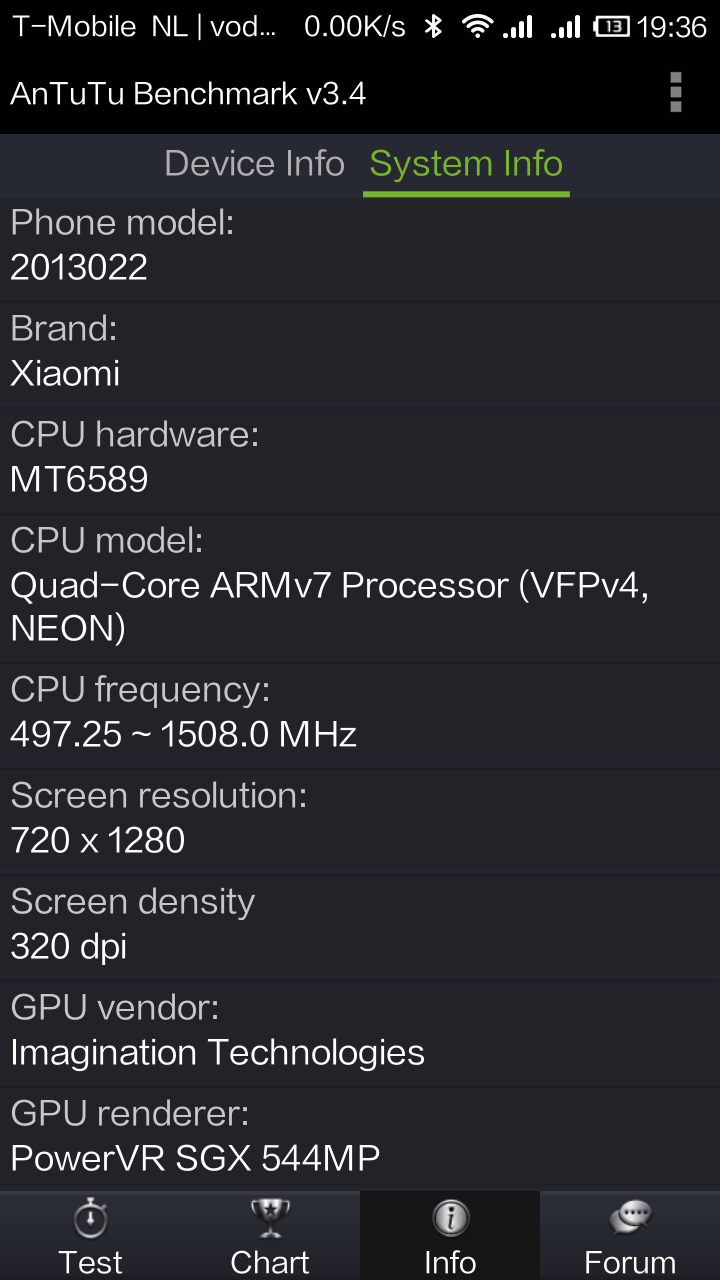The image size is (720, 1280).
Task: Select the Phone model 2013022 row
Action: [360, 247]
